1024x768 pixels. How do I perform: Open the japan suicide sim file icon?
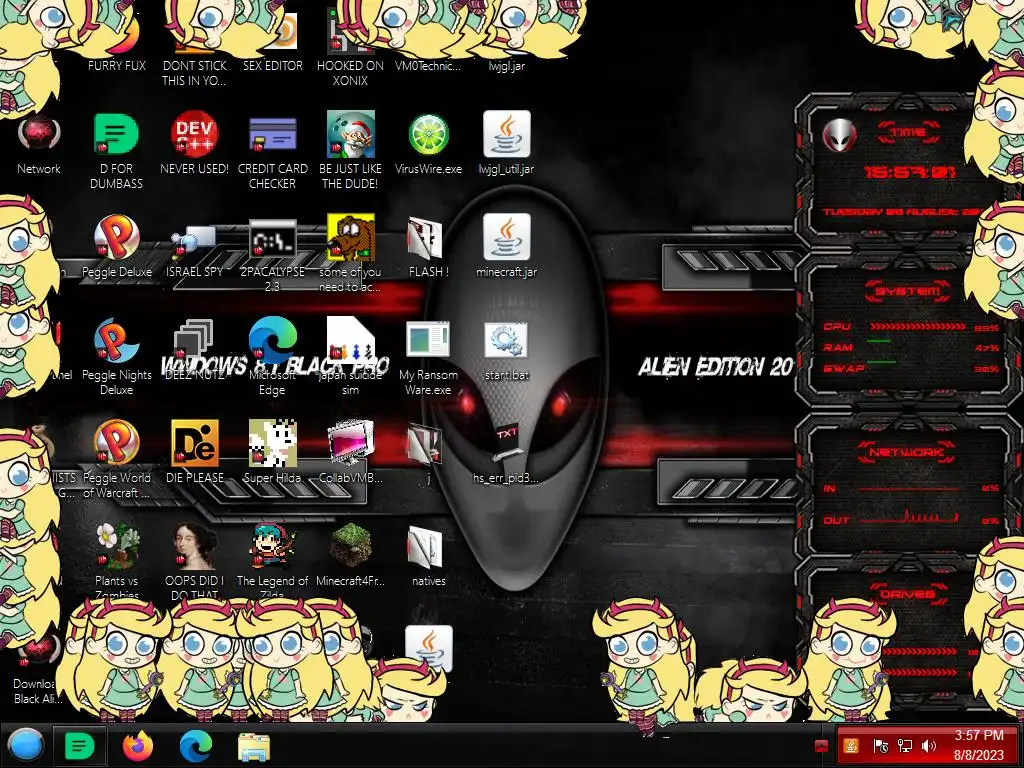click(351, 340)
